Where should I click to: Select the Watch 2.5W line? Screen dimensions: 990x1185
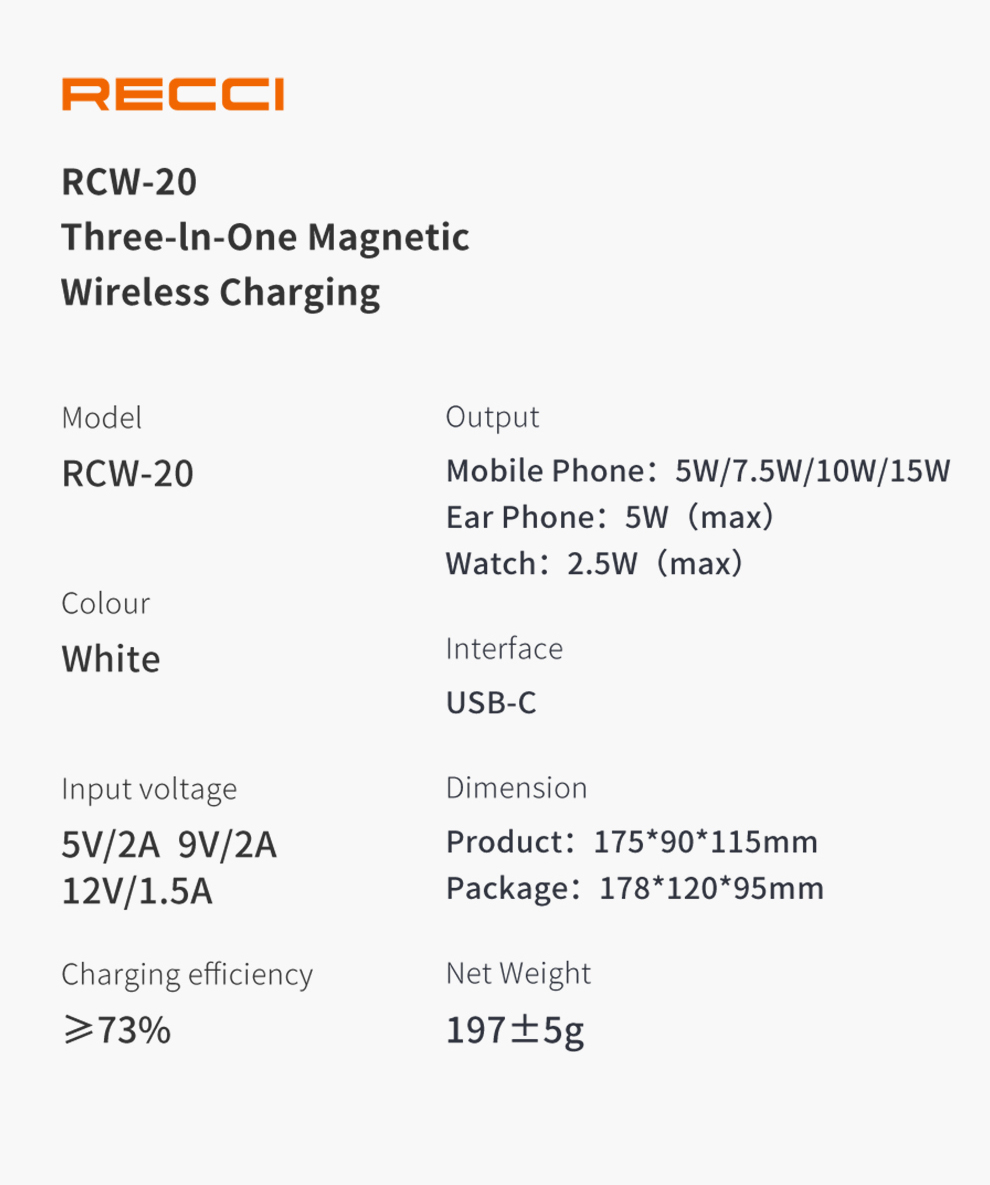[595, 564]
